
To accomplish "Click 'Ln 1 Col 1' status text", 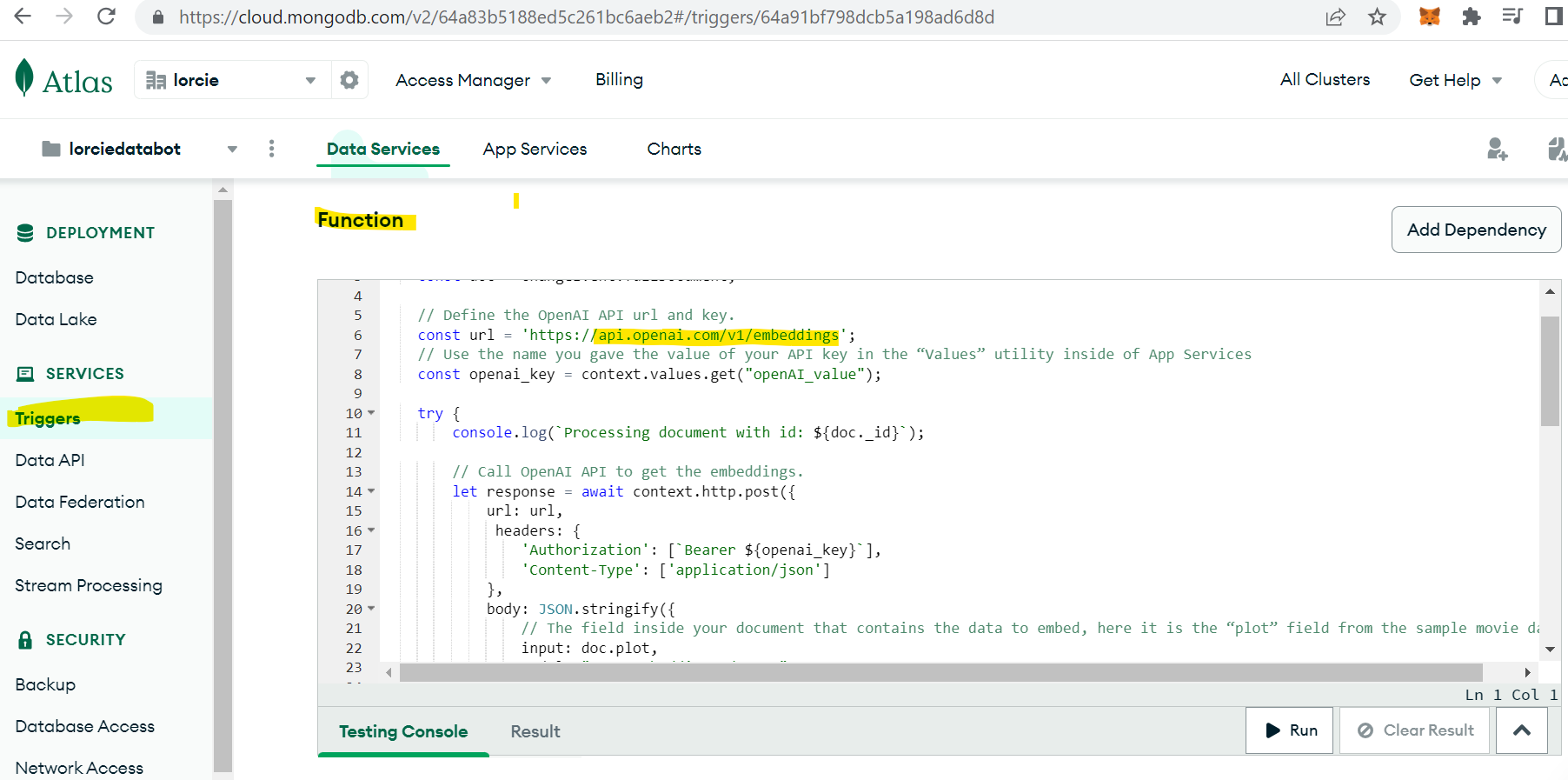I will coord(1512,695).
